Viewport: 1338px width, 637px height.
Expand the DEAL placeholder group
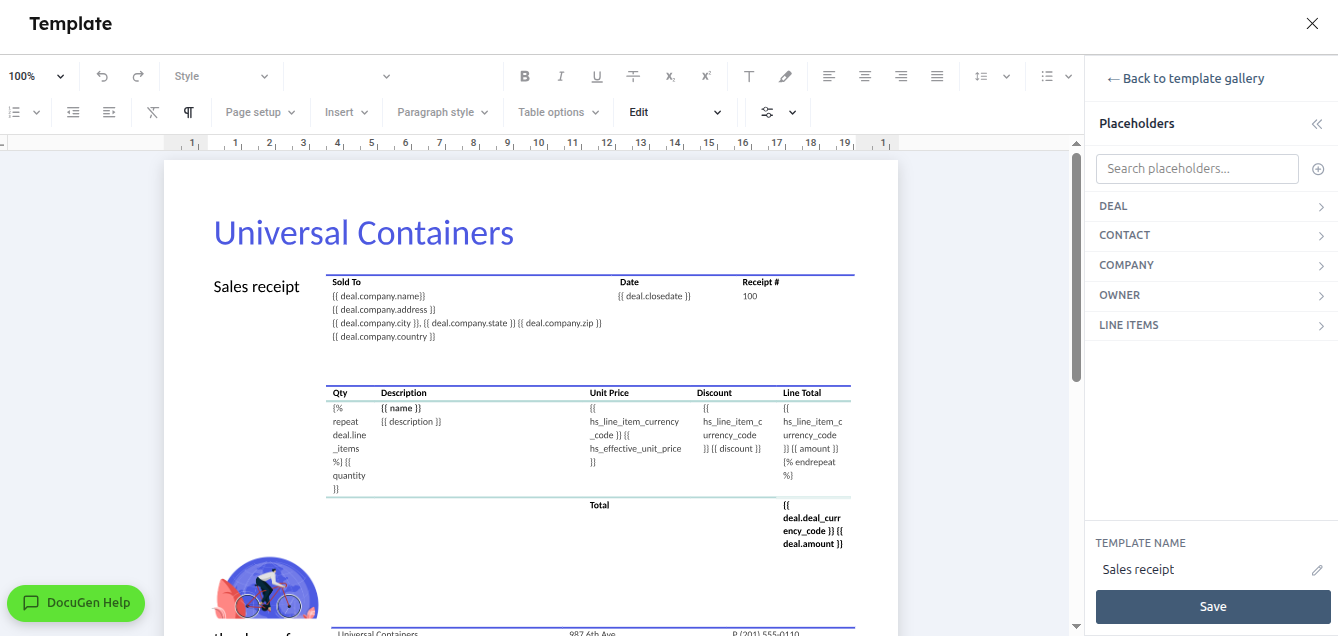[x=1211, y=206]
